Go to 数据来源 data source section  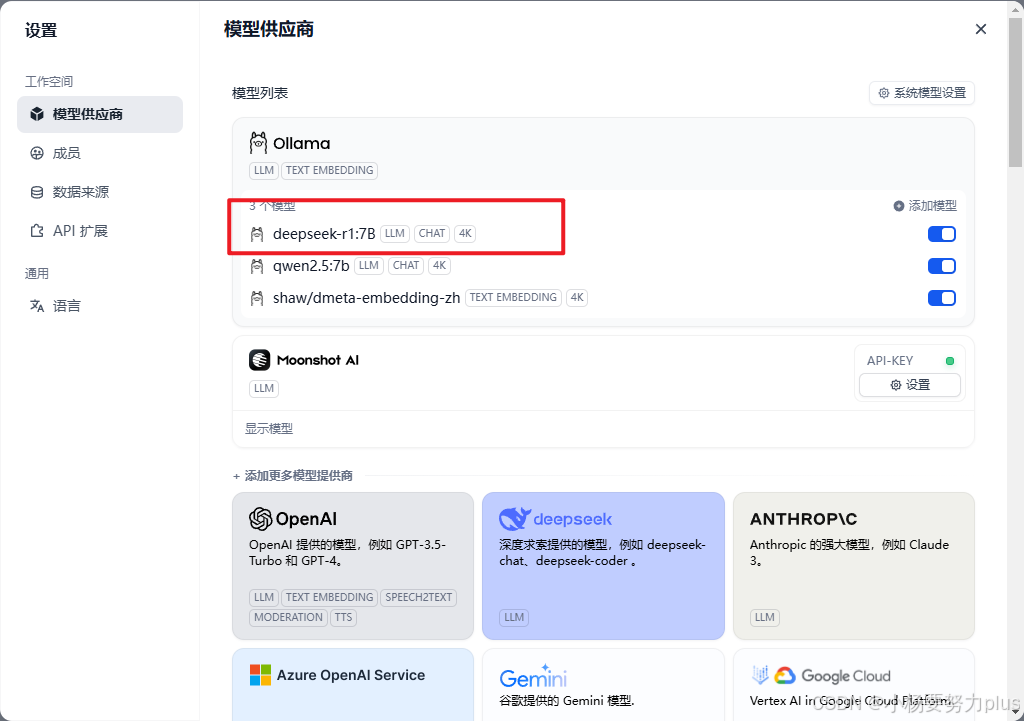[x=80, y=192]
